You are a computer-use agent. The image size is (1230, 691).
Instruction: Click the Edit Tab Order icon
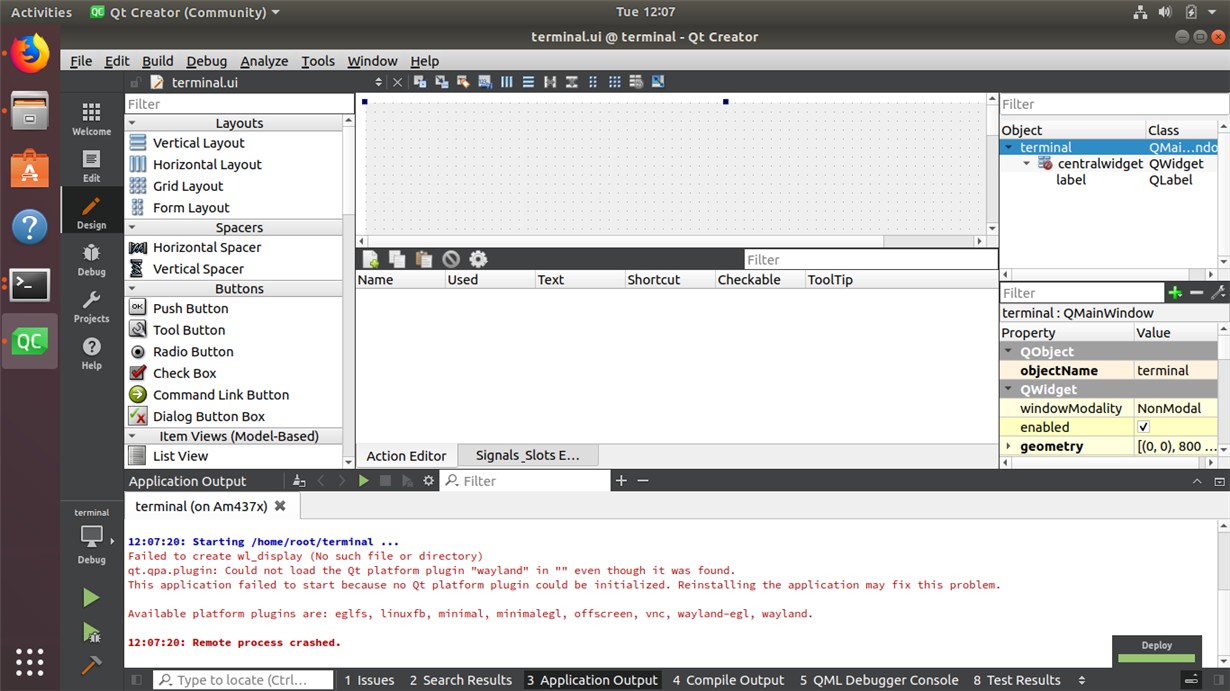pos(485,82)
